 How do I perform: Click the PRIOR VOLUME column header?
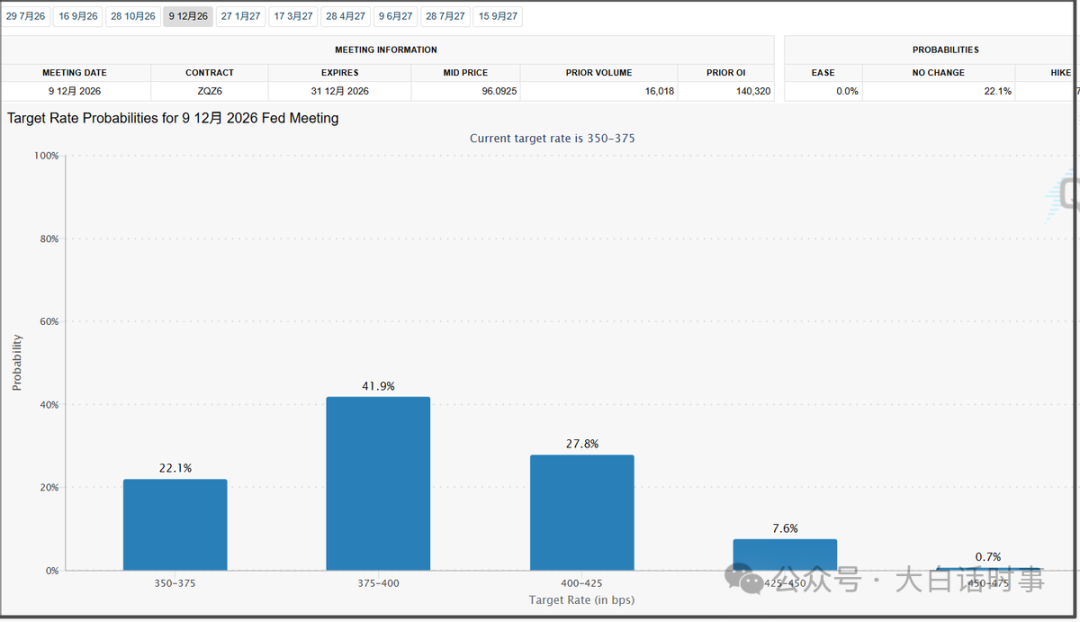pyautogui.click(x=599, y=72)
